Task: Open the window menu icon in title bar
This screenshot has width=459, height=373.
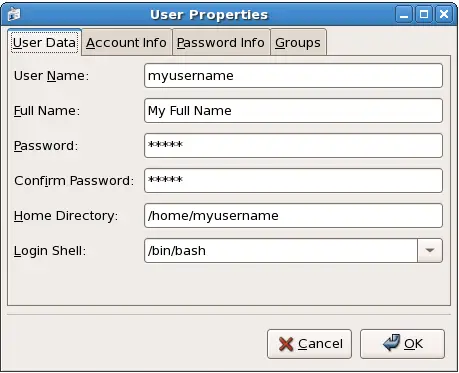Action: [x=14, y=14]
